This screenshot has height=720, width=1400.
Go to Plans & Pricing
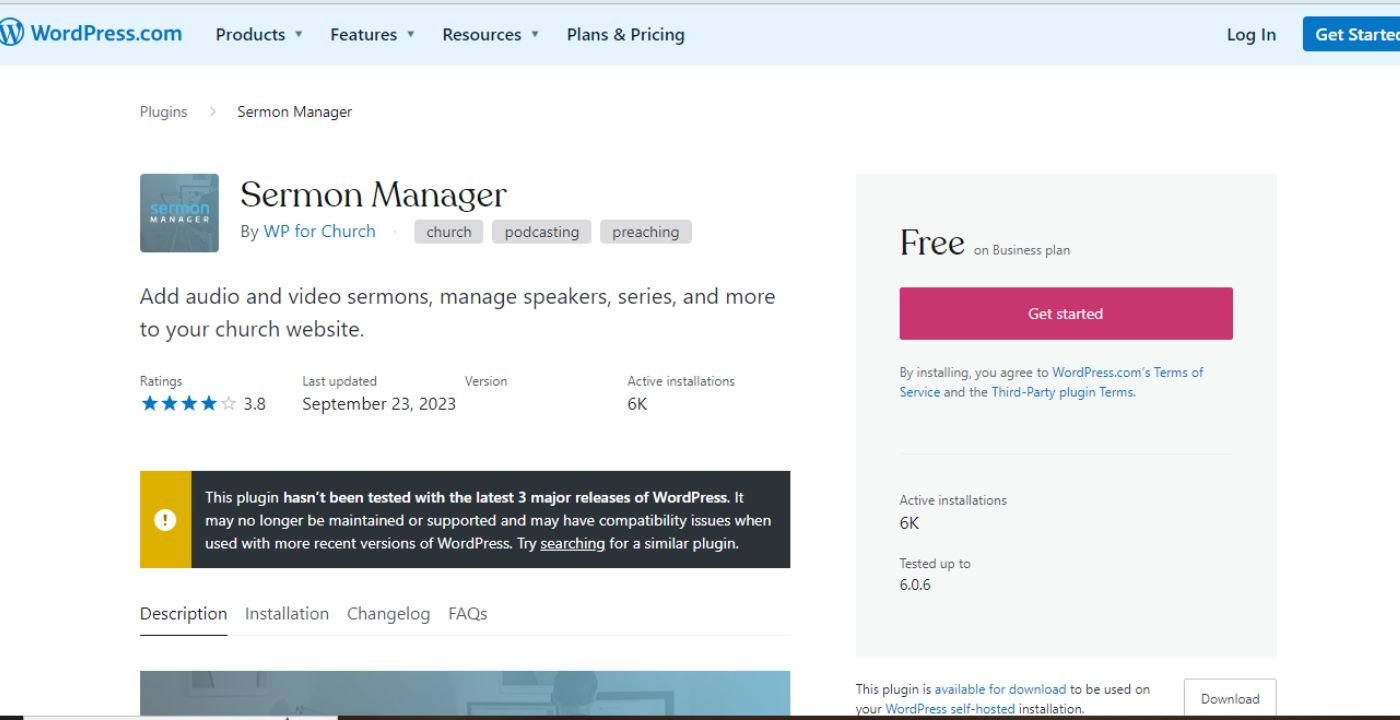(x=626, y=34)
